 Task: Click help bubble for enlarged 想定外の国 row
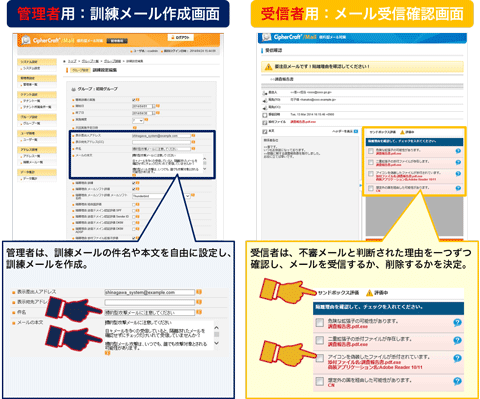pyautogui.click(x=457, y=381)
